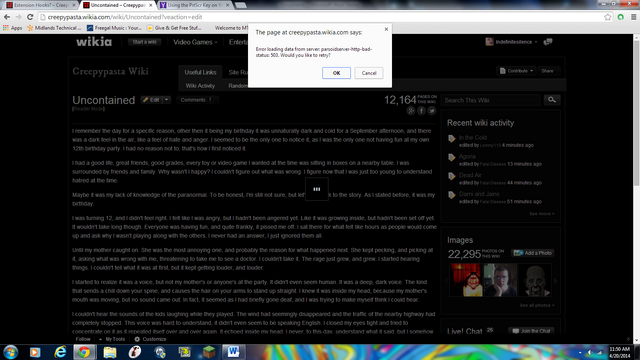Open the Give & Get Free Stuff bookmark
Viewport: 640px width, 360px height.
click(x=174, y=28)
